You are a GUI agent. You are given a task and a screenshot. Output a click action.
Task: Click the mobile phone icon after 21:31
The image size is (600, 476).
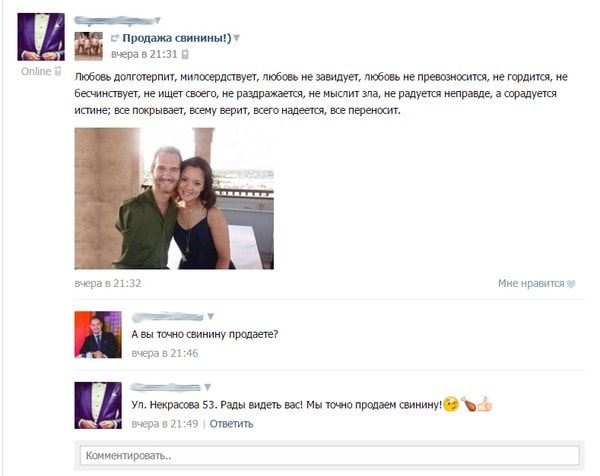click(185, 54)
